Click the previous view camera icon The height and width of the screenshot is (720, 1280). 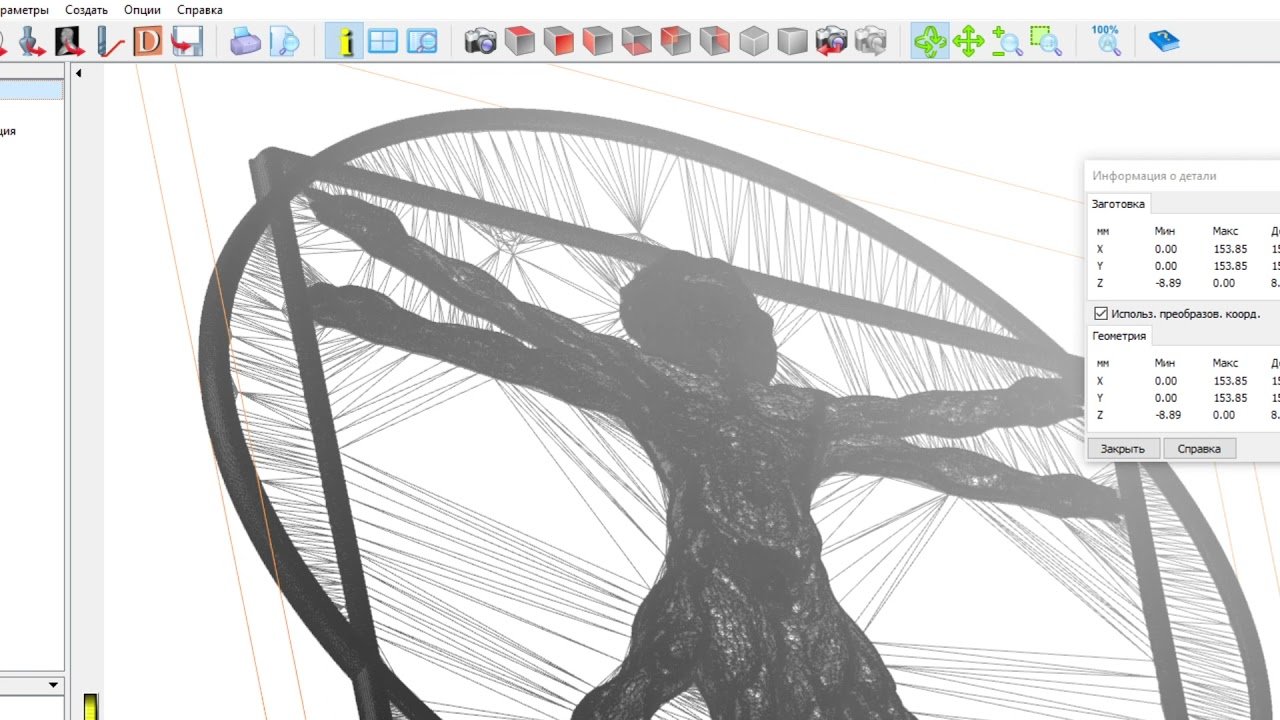(832, 41)
